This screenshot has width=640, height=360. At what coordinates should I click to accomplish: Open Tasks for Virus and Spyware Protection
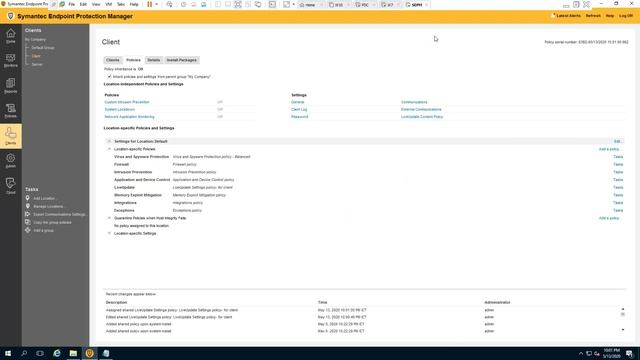(x=618, y=157)
